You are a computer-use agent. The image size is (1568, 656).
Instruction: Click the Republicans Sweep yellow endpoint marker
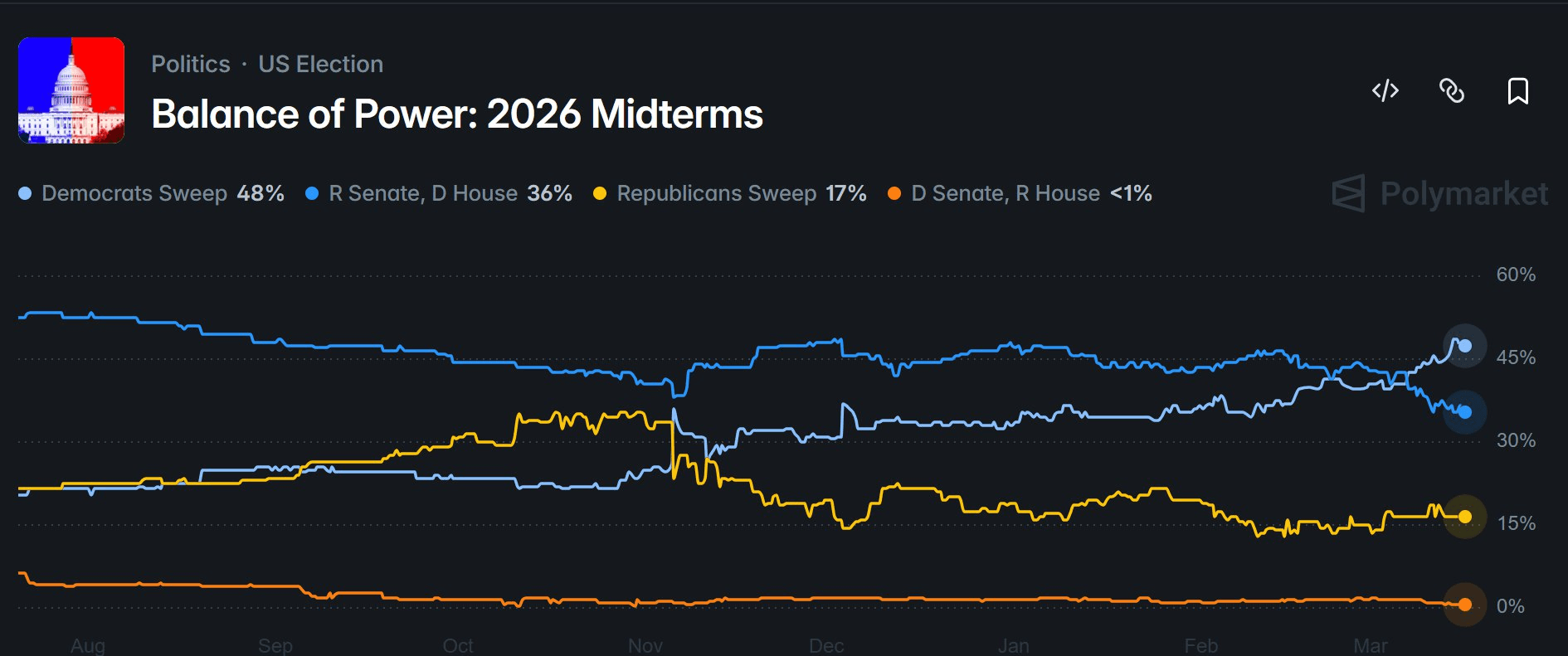coord(1465,517)
